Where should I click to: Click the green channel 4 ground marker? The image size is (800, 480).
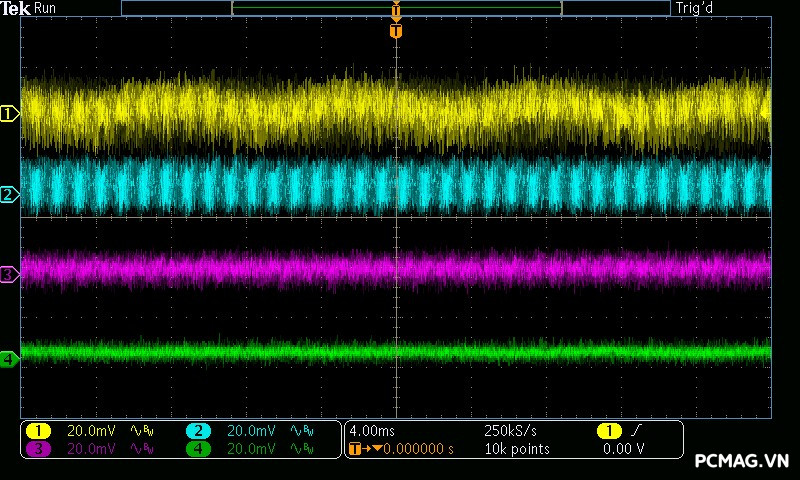coord(9,358)
